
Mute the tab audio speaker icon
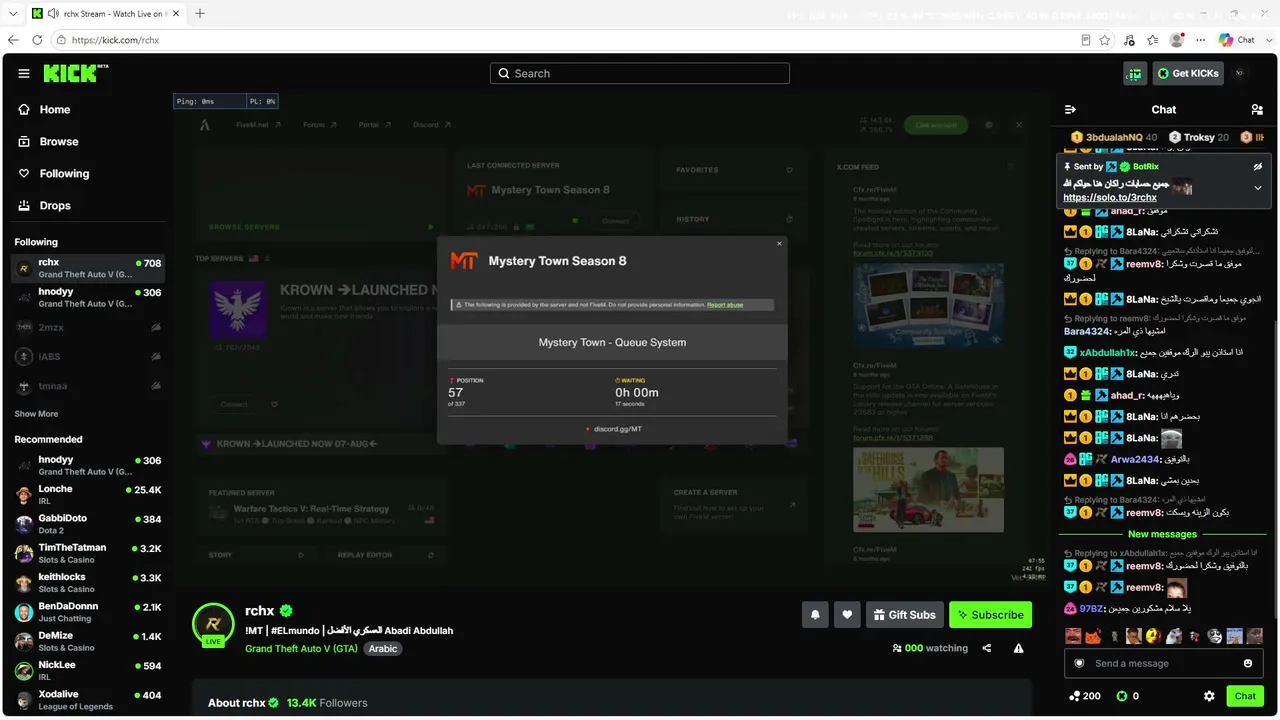click(52, 14)
